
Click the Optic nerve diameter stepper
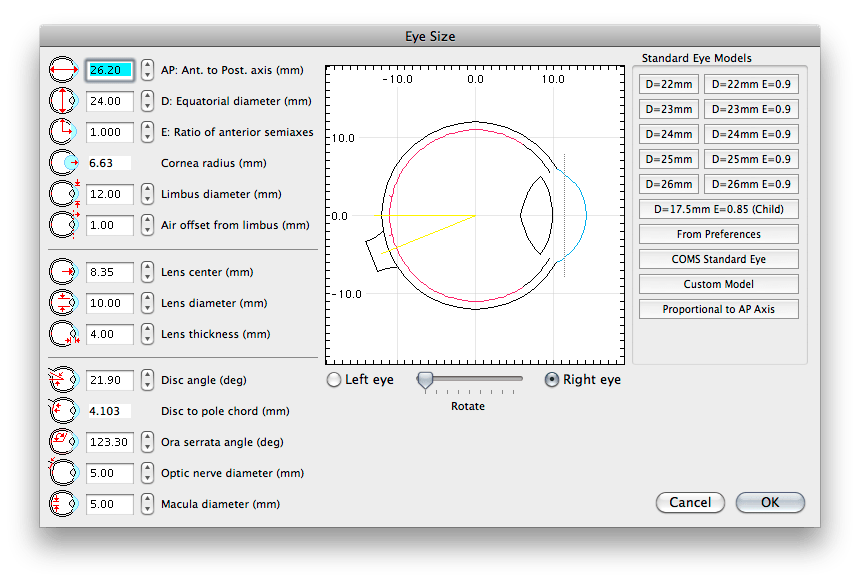(x=147, y=473)
